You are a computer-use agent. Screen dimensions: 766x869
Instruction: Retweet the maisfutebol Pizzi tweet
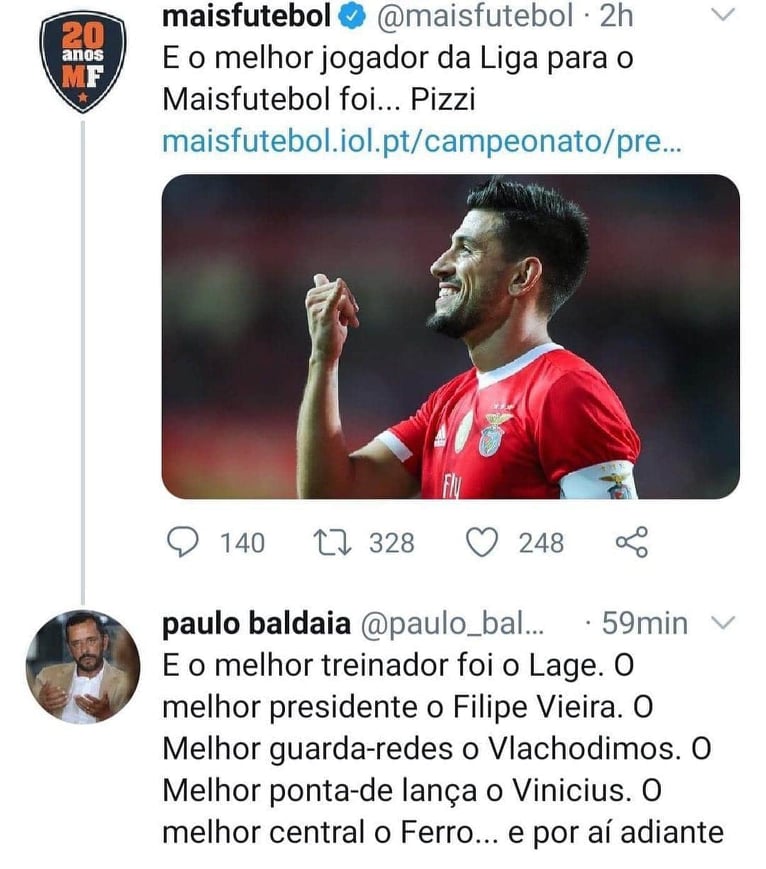(328, 542)
